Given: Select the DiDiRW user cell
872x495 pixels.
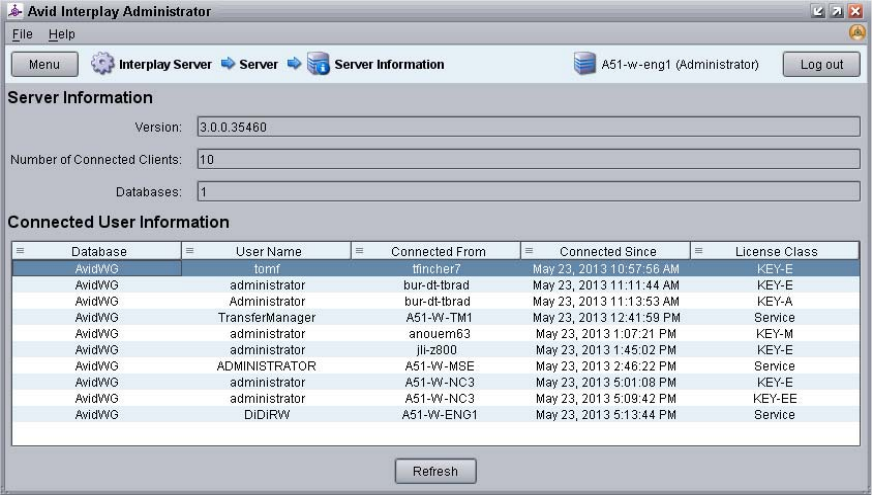Looking at the screenshot, I should tap(267, 414).
